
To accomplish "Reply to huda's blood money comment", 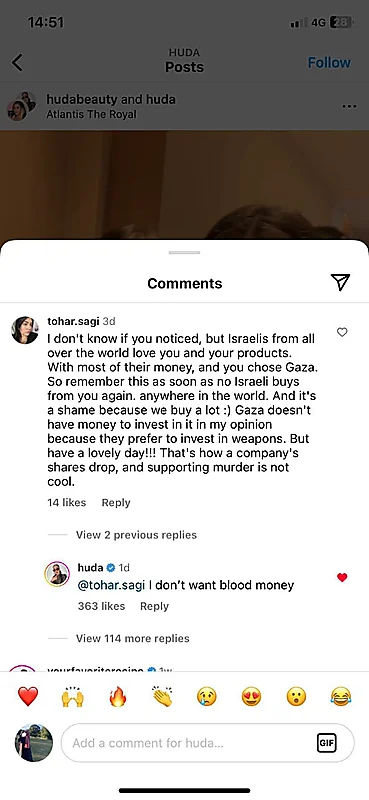I will point(154,606).
